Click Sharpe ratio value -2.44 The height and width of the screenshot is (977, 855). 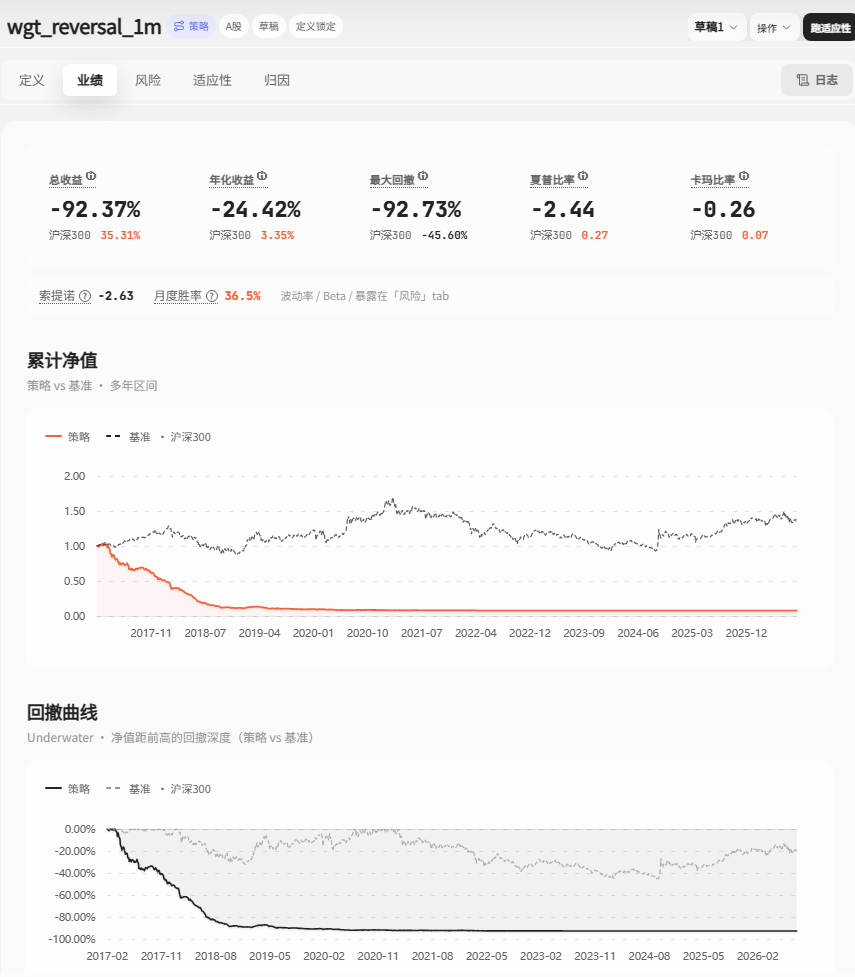click(563, 209)
